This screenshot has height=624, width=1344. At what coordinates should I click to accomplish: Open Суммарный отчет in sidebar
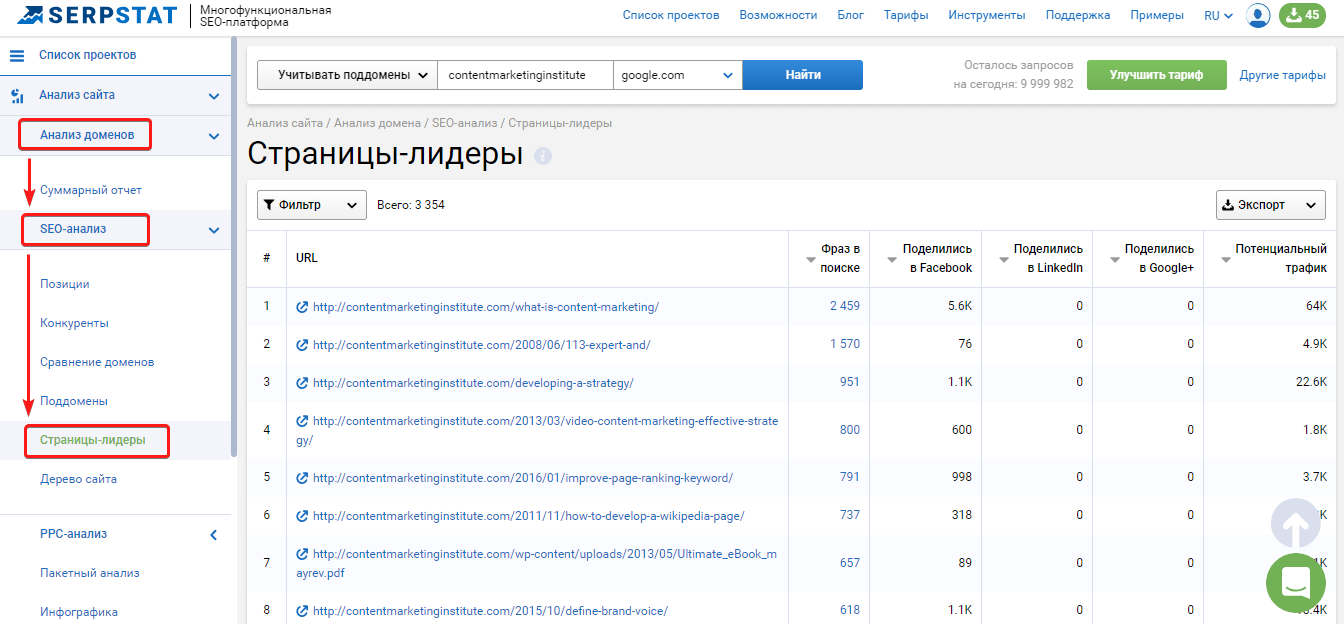(x=91, y=190)
